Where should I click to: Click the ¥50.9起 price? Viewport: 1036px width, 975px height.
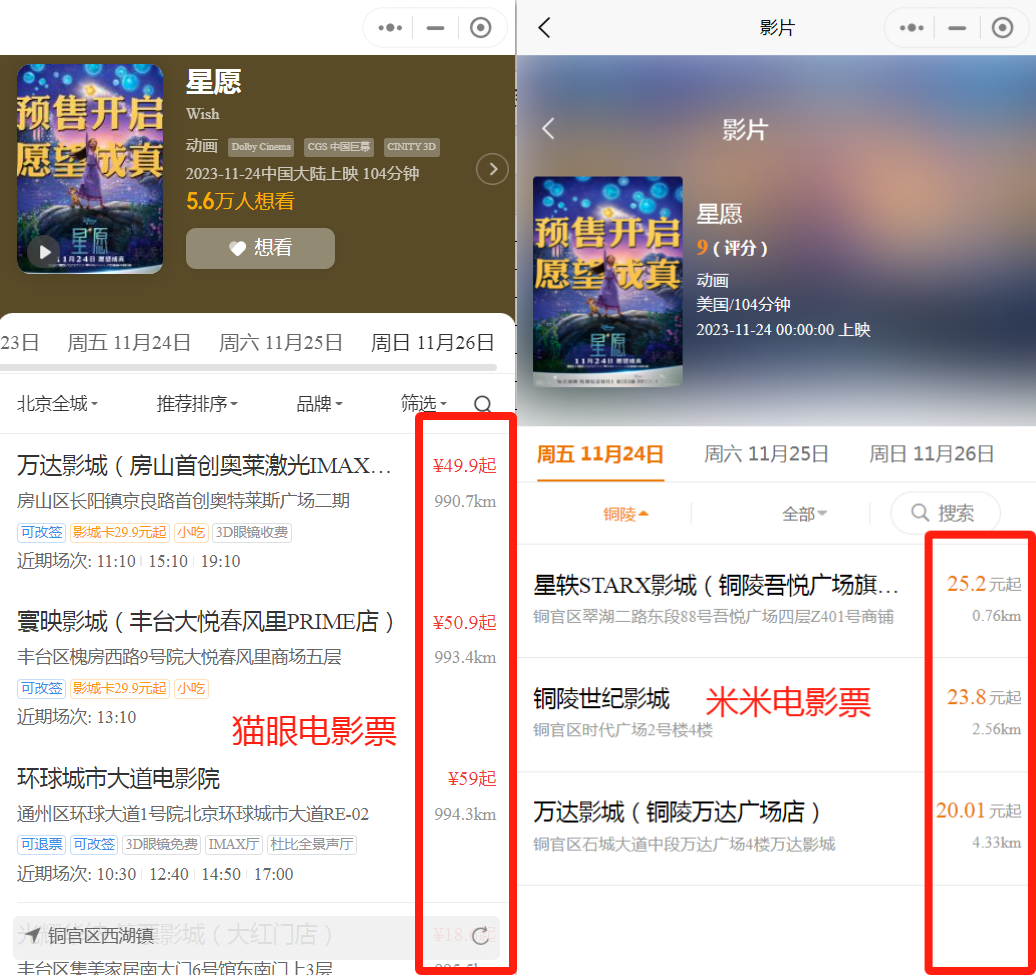tap(464, 622)
